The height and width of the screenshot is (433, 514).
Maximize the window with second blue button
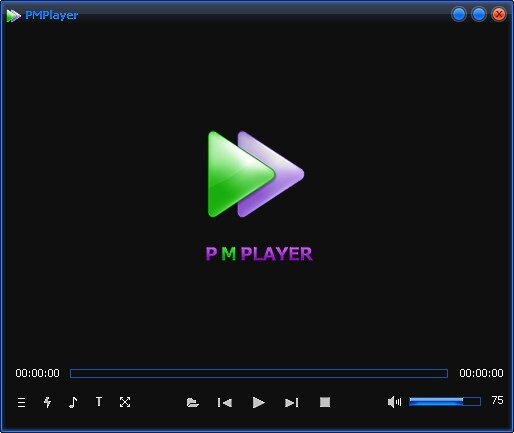[x=479, y=14]
